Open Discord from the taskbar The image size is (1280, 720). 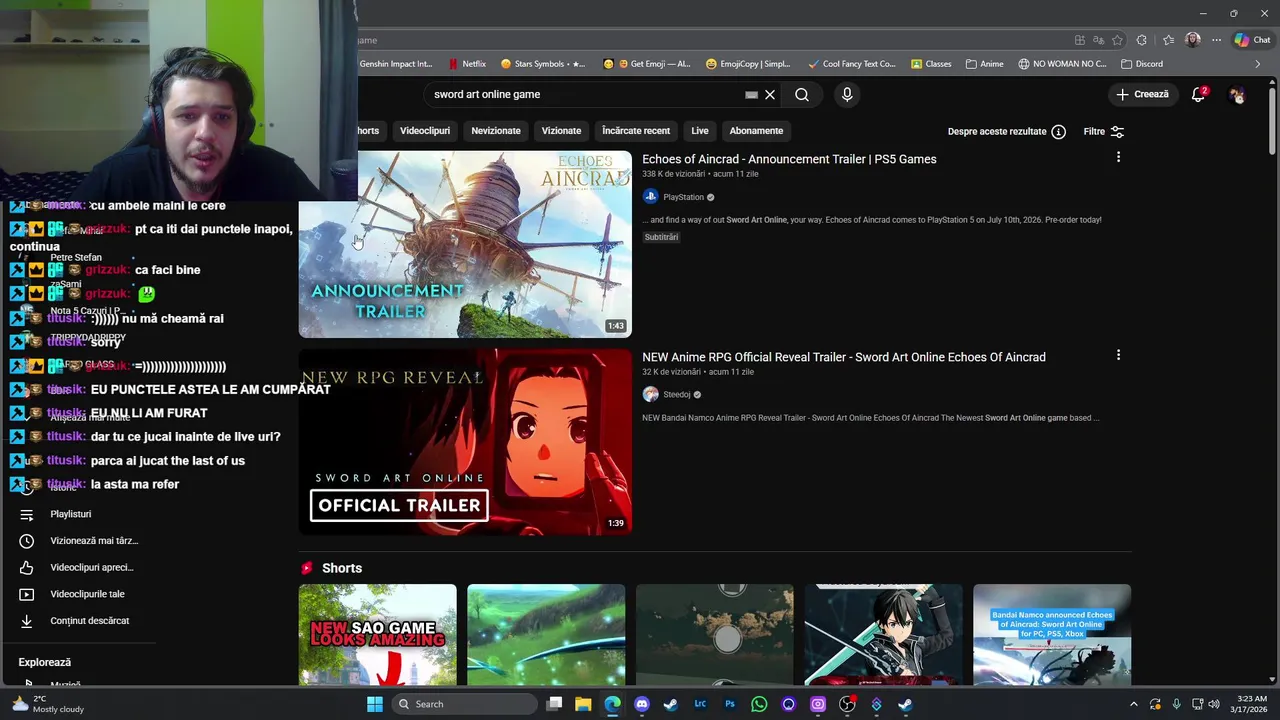click(641, 704)
